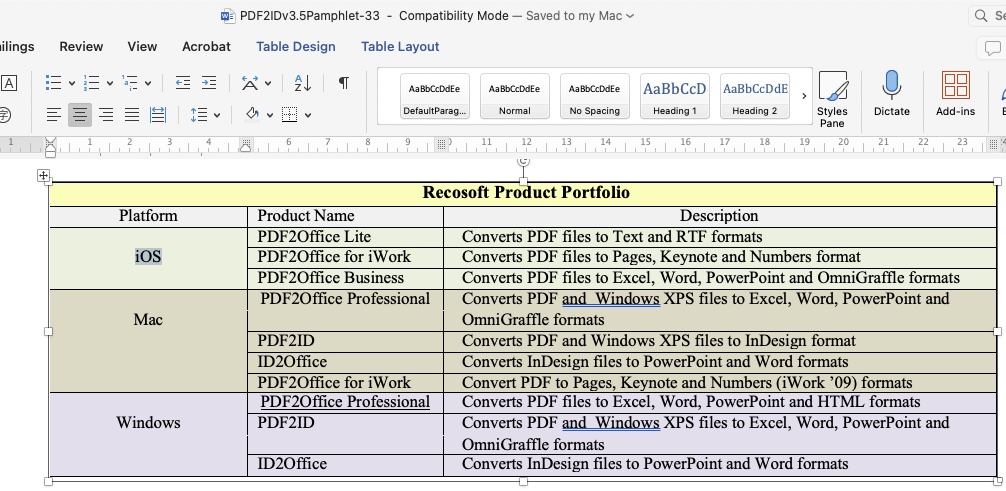This screenshot has width=1006, height=491.
Task: Expand the numbering style dropdown arrow
Action: tap(110, 83)
